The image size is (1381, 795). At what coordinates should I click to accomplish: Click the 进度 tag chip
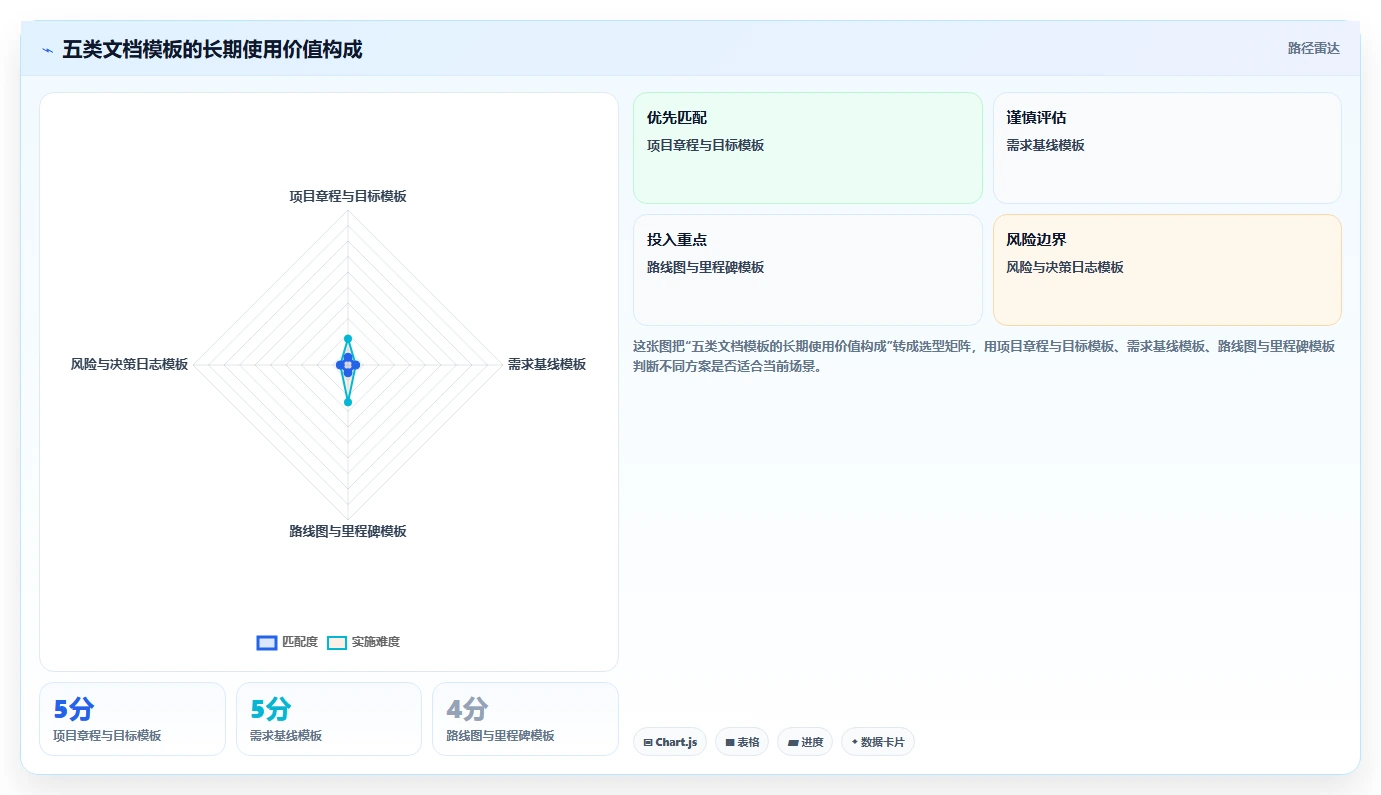point(805,742)
